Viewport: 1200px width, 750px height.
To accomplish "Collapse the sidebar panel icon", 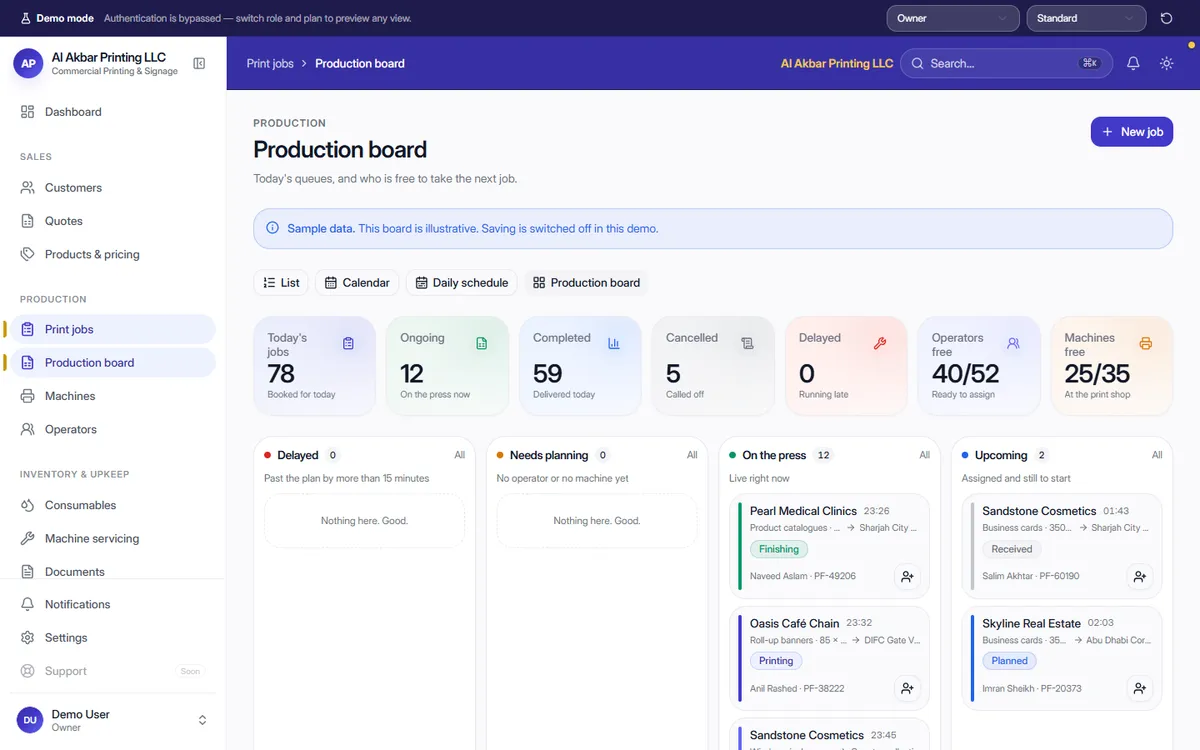I will [x=199, y=63].
